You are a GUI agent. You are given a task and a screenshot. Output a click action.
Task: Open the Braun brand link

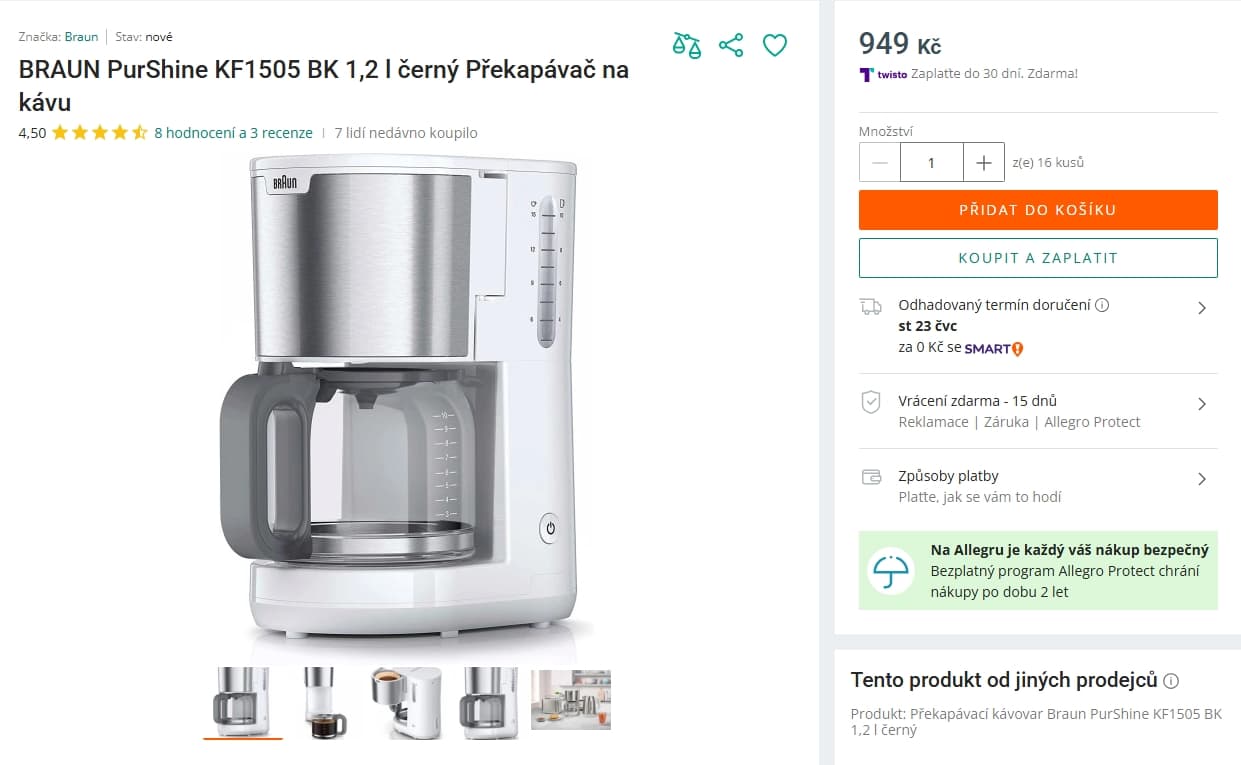click(x=81, y=36)
